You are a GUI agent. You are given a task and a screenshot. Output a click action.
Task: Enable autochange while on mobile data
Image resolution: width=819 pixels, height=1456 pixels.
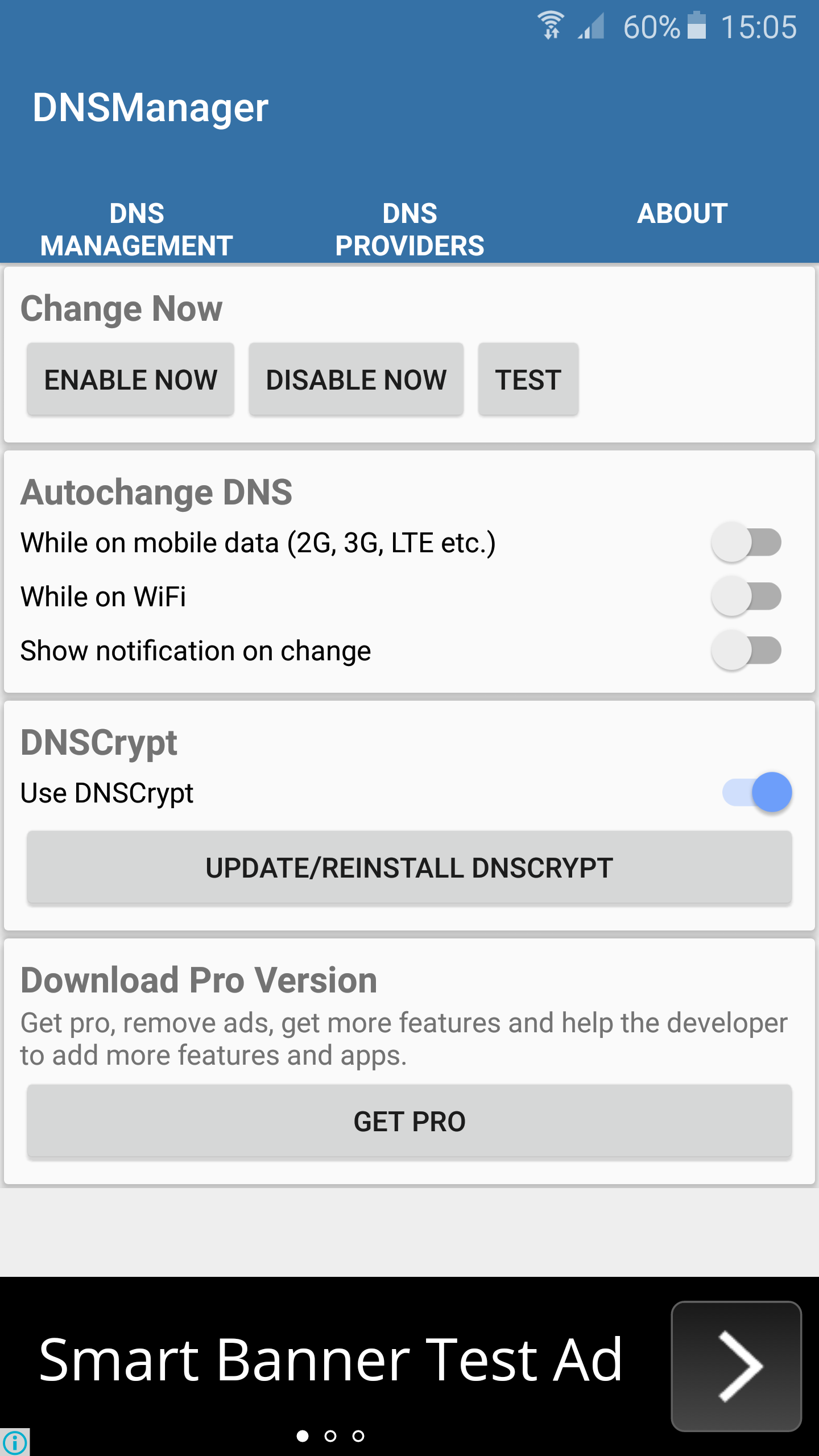(746, 542)
